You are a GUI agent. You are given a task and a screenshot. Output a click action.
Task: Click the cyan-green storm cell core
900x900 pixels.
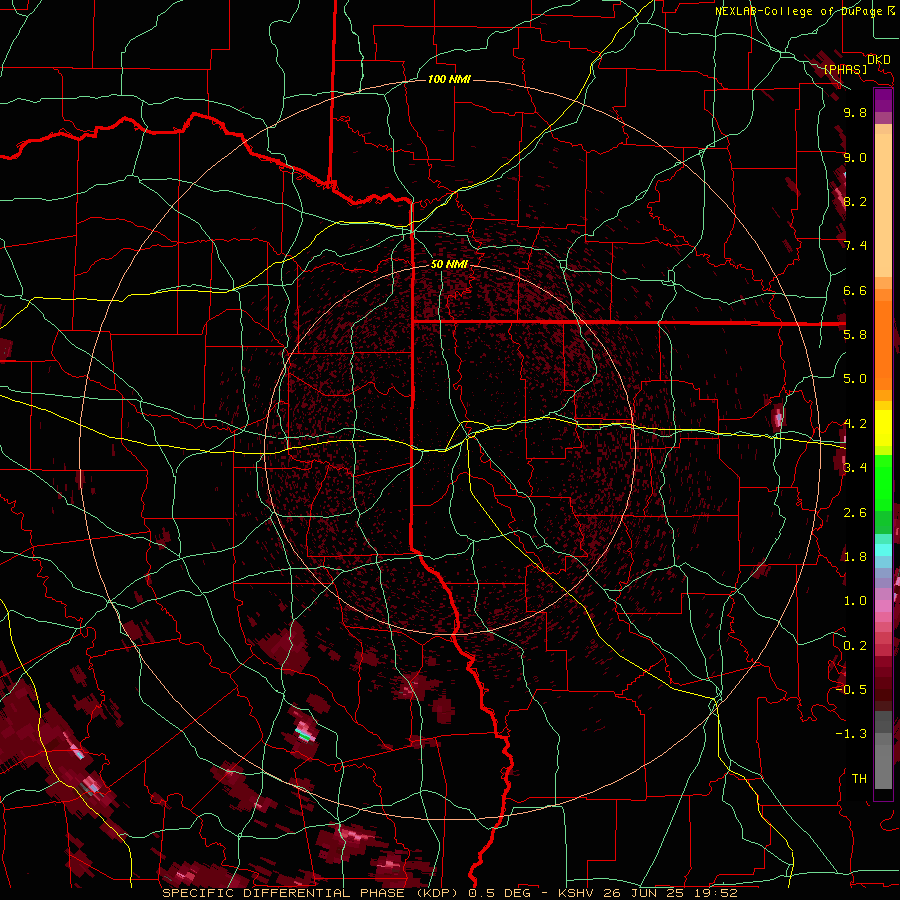(305, 733)
